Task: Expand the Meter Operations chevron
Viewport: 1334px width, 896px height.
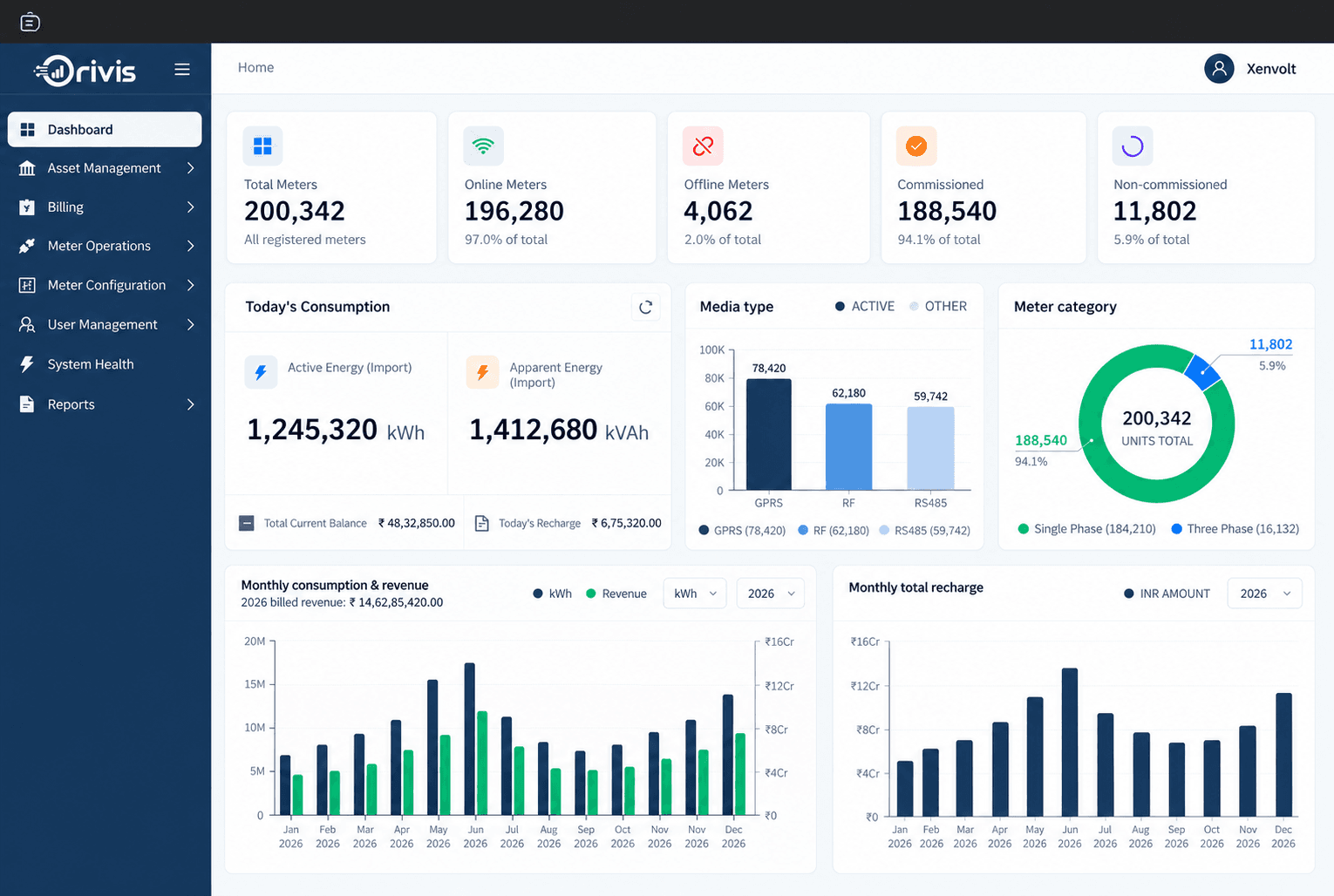Action: (190, 246)
